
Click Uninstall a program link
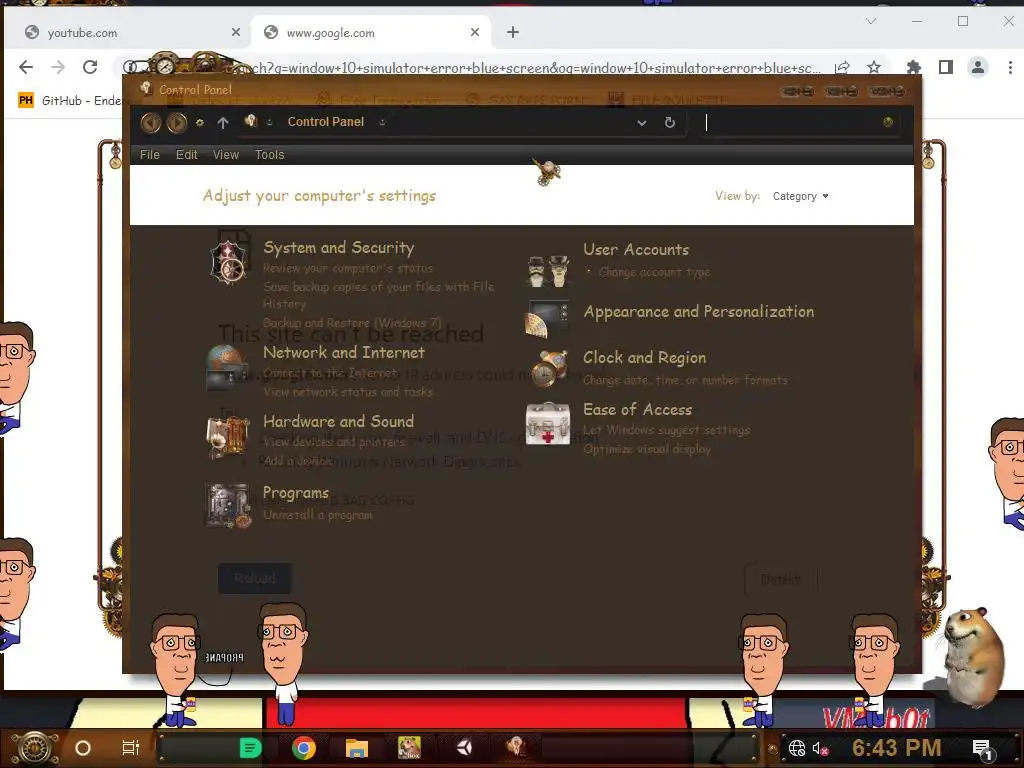[x=317, y=515]
